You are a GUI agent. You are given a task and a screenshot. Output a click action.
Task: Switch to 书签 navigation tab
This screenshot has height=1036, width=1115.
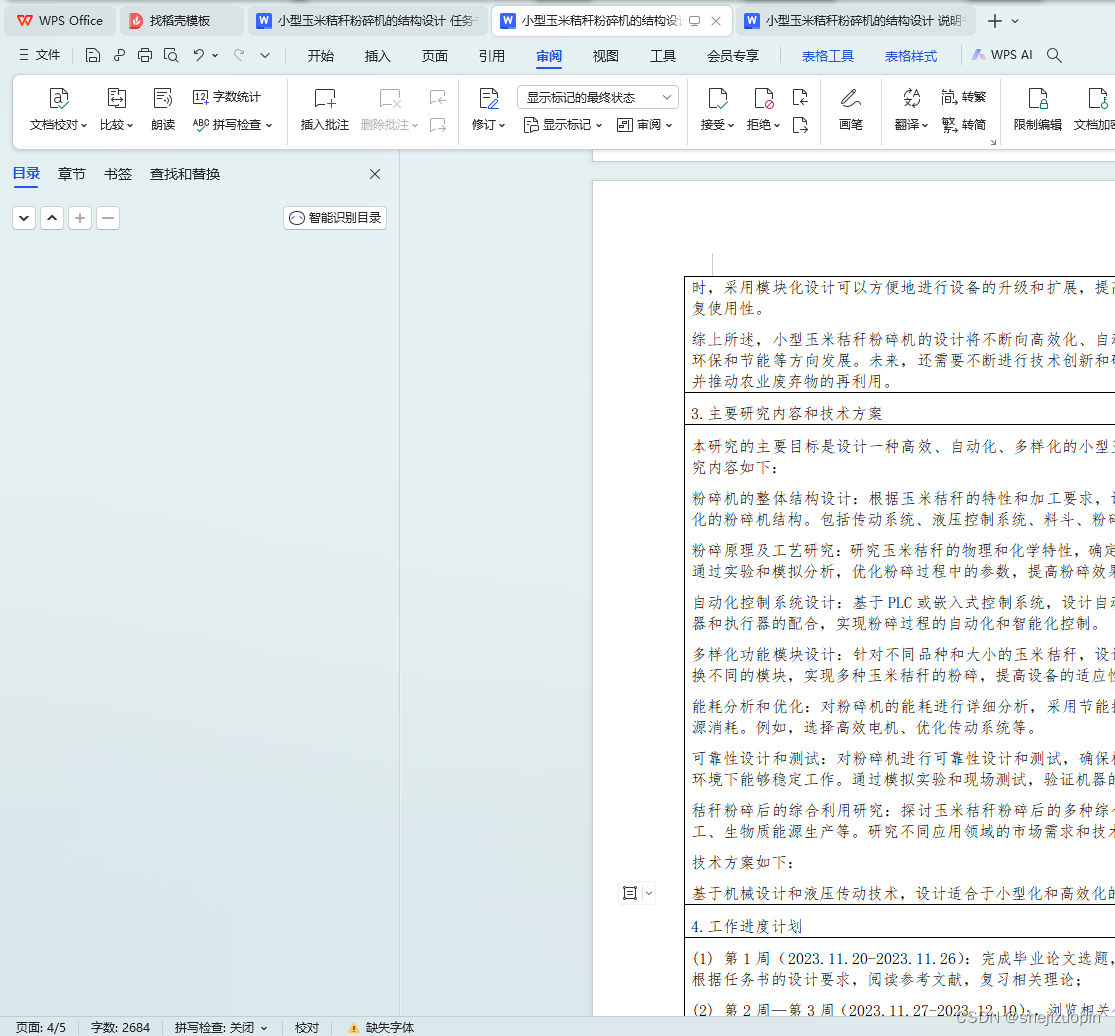(117, 174)
